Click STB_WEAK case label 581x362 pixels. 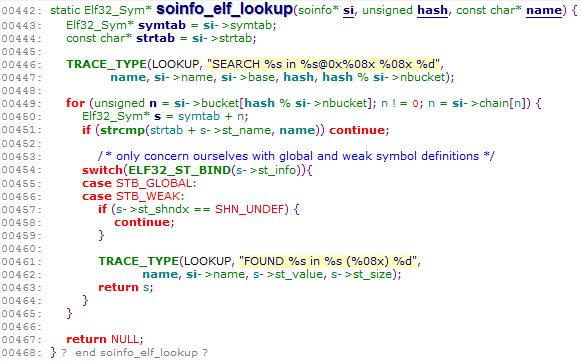[148, 196]
